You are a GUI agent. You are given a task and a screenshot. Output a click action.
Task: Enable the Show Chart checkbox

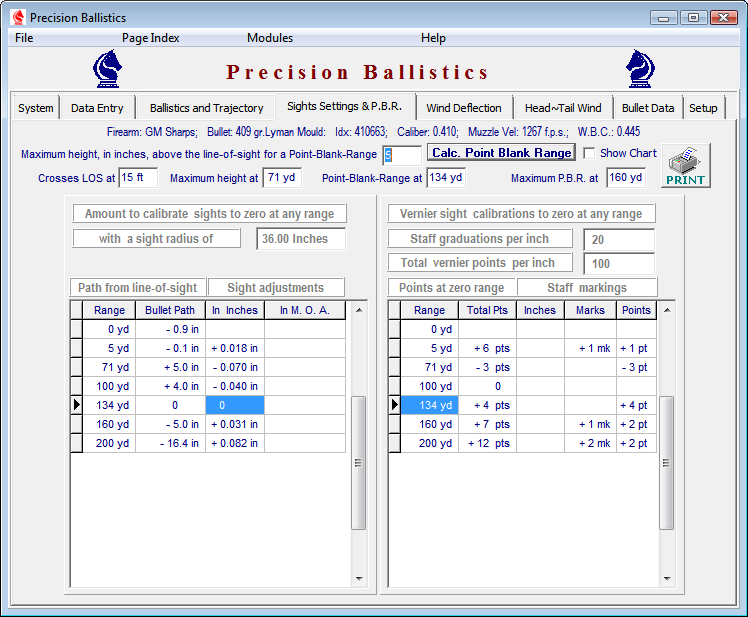click(x=590, y=153)
